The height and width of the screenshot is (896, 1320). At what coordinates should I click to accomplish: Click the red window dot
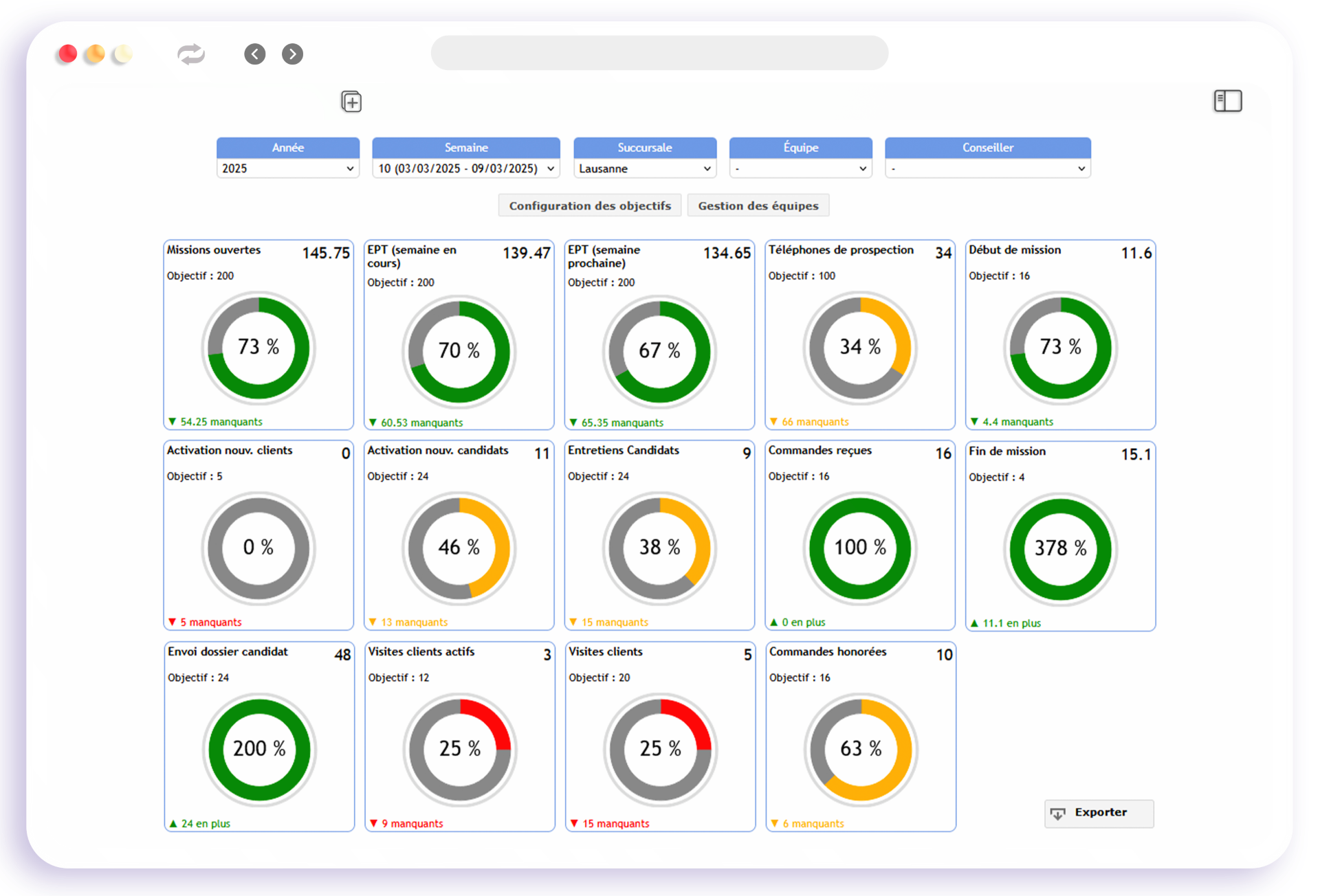[67, 54]
